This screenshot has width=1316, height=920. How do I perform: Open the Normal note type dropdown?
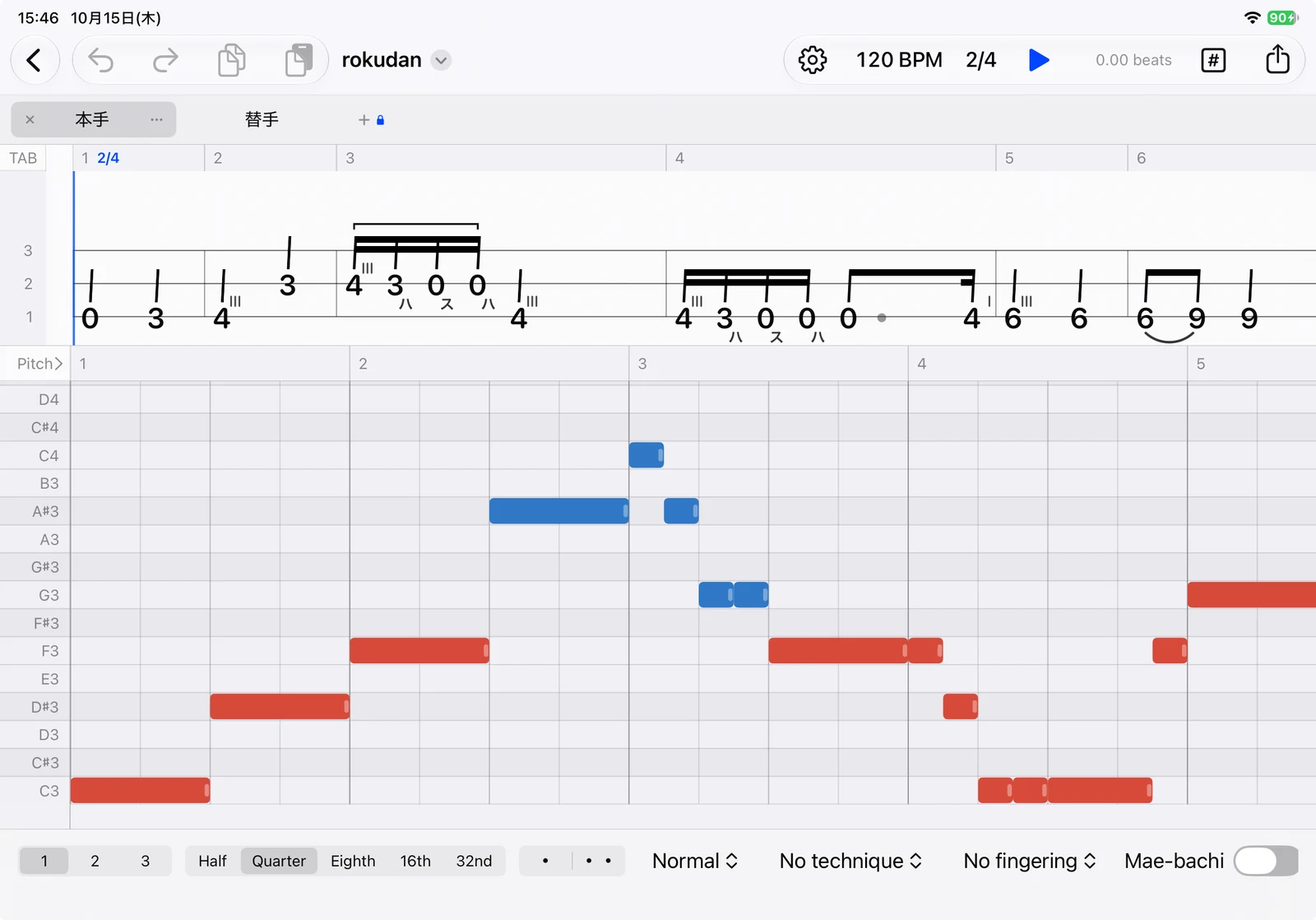[695, 861]
